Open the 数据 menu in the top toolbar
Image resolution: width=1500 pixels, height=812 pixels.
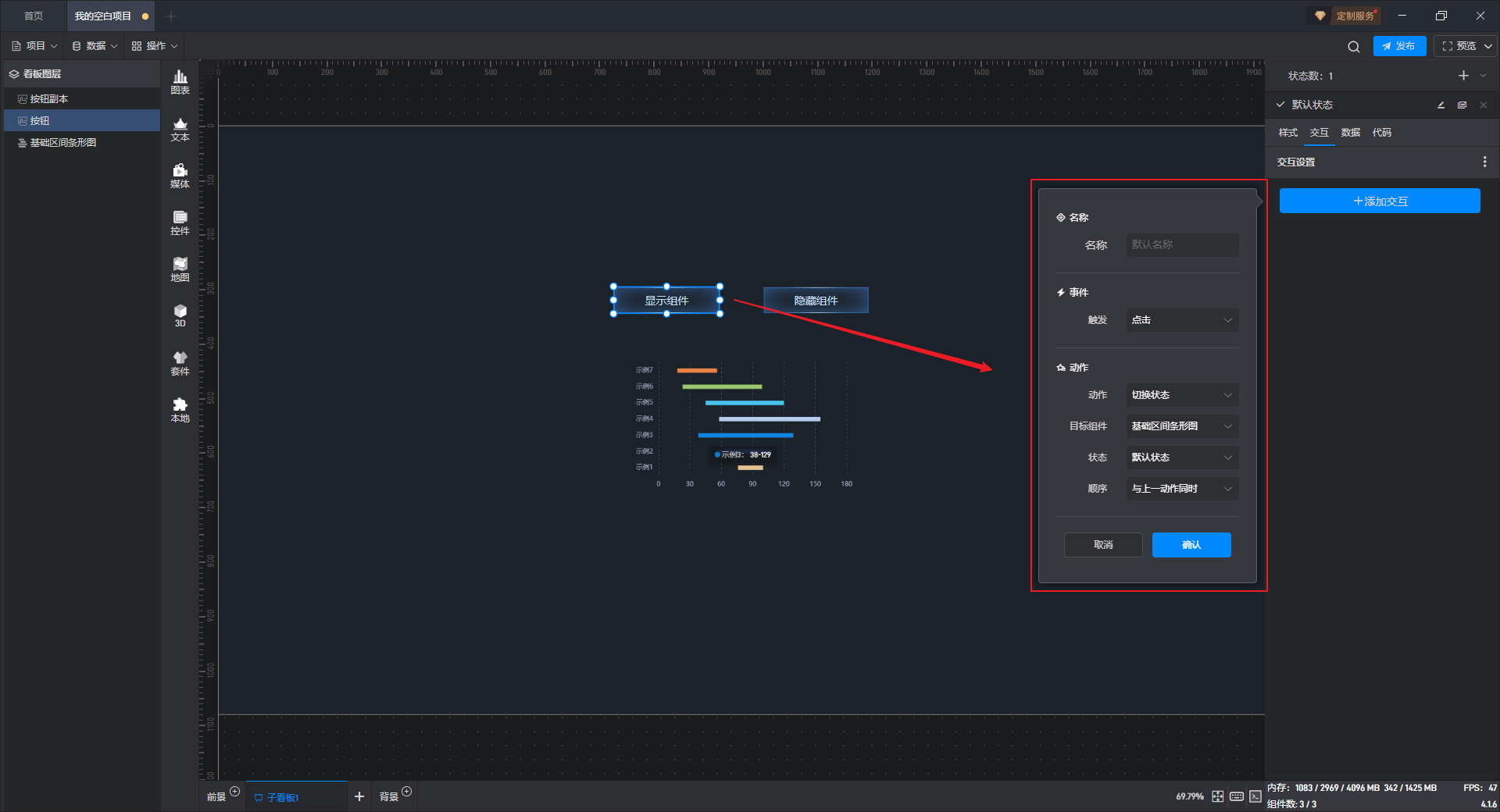[x=95, y=46]
